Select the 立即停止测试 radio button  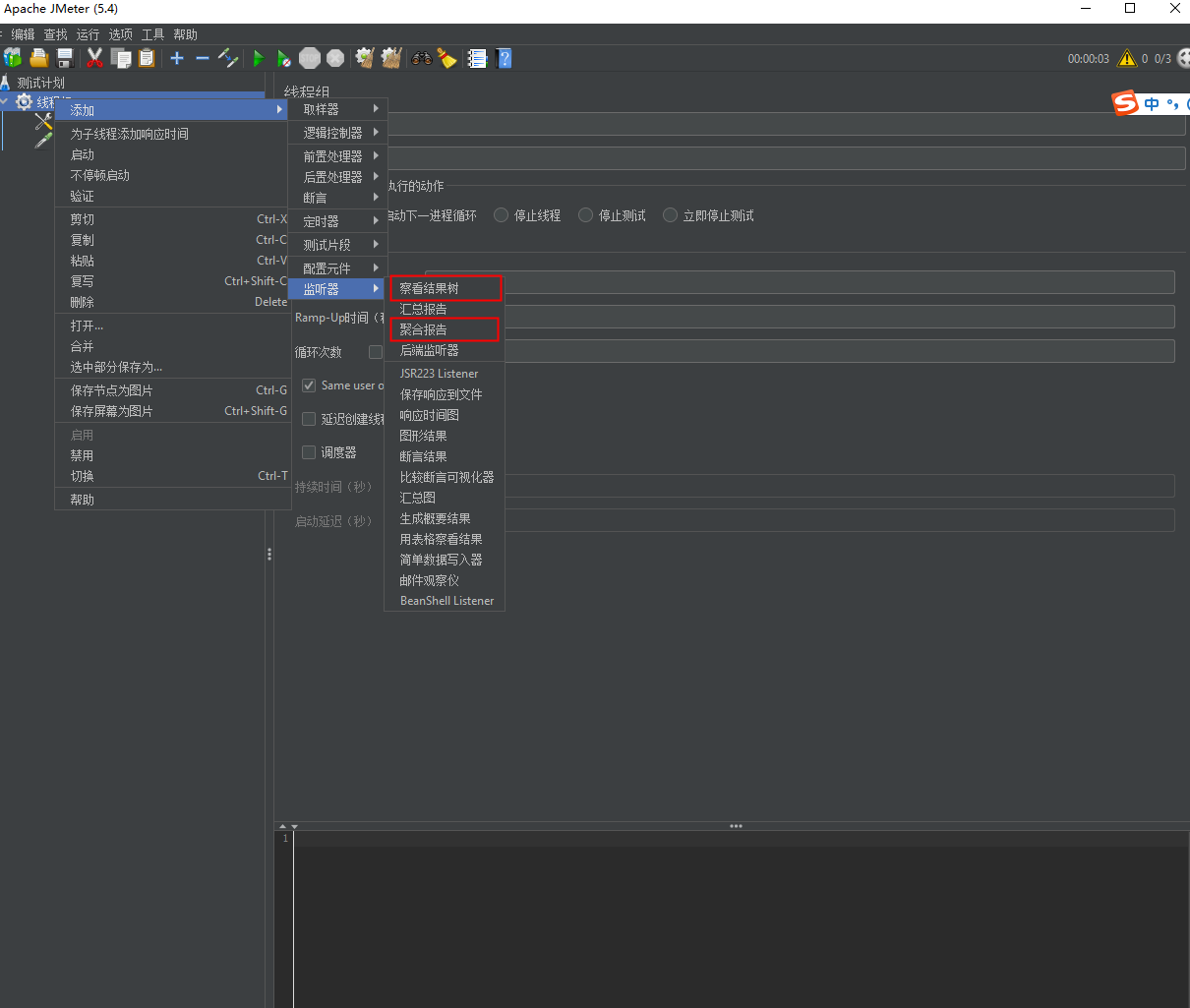pyautogui.click(x=671, y=214)
